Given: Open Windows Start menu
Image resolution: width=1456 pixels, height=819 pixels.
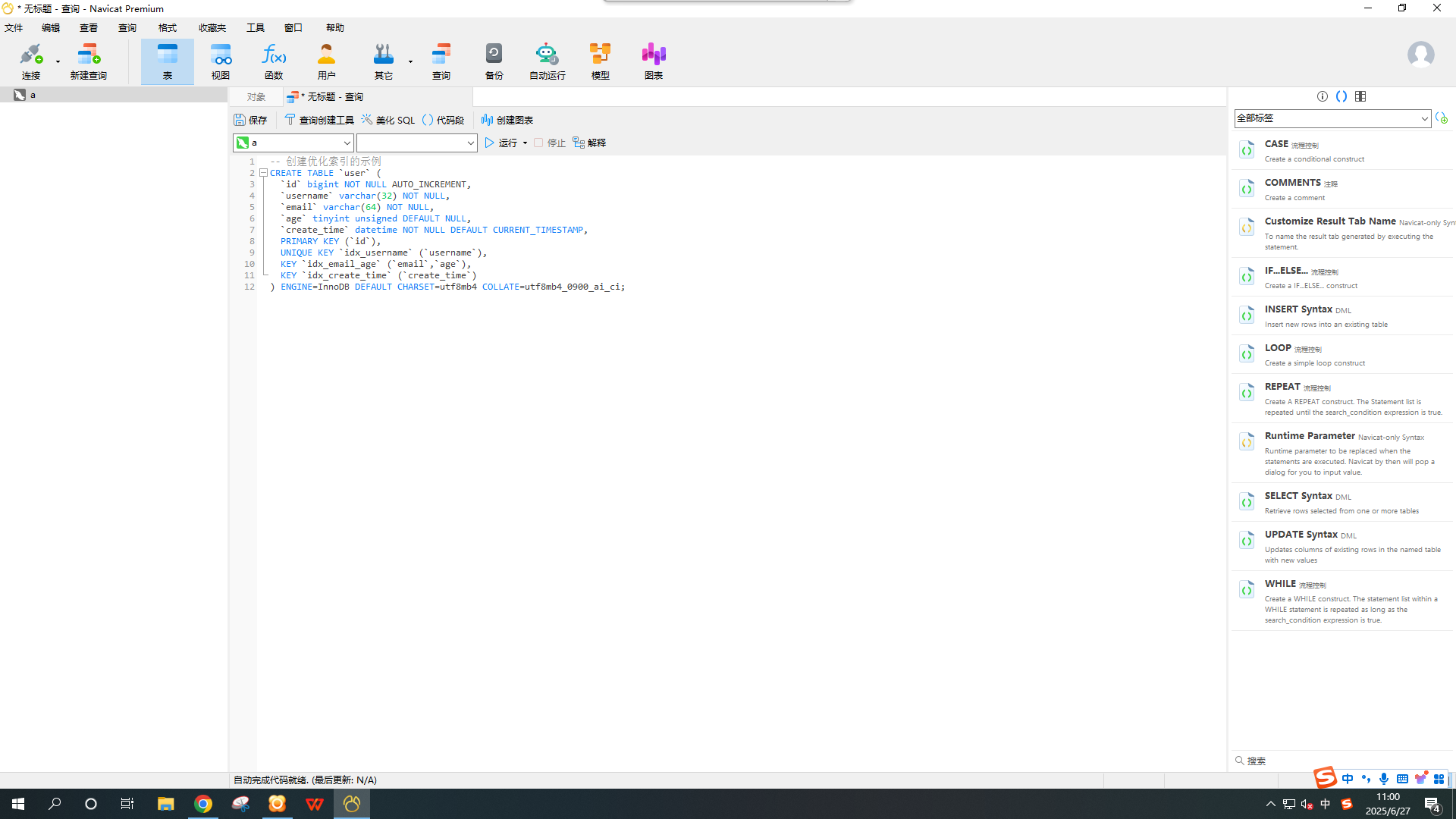Looking at the screenshot, I should click(18, 804).
